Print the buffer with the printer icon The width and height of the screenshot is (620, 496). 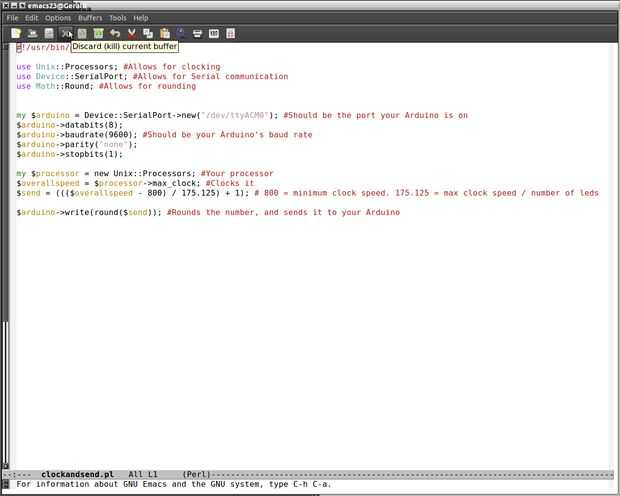[x=197, y=34]
